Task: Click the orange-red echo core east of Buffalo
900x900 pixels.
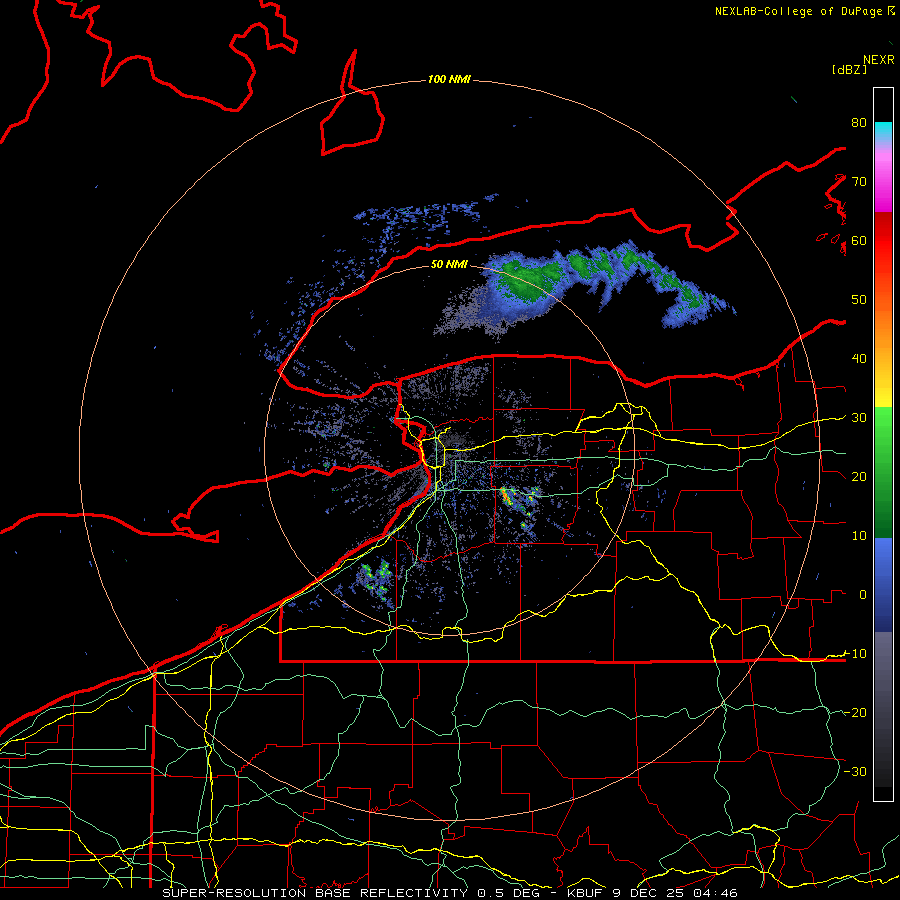Action: [x=506, y=495]
